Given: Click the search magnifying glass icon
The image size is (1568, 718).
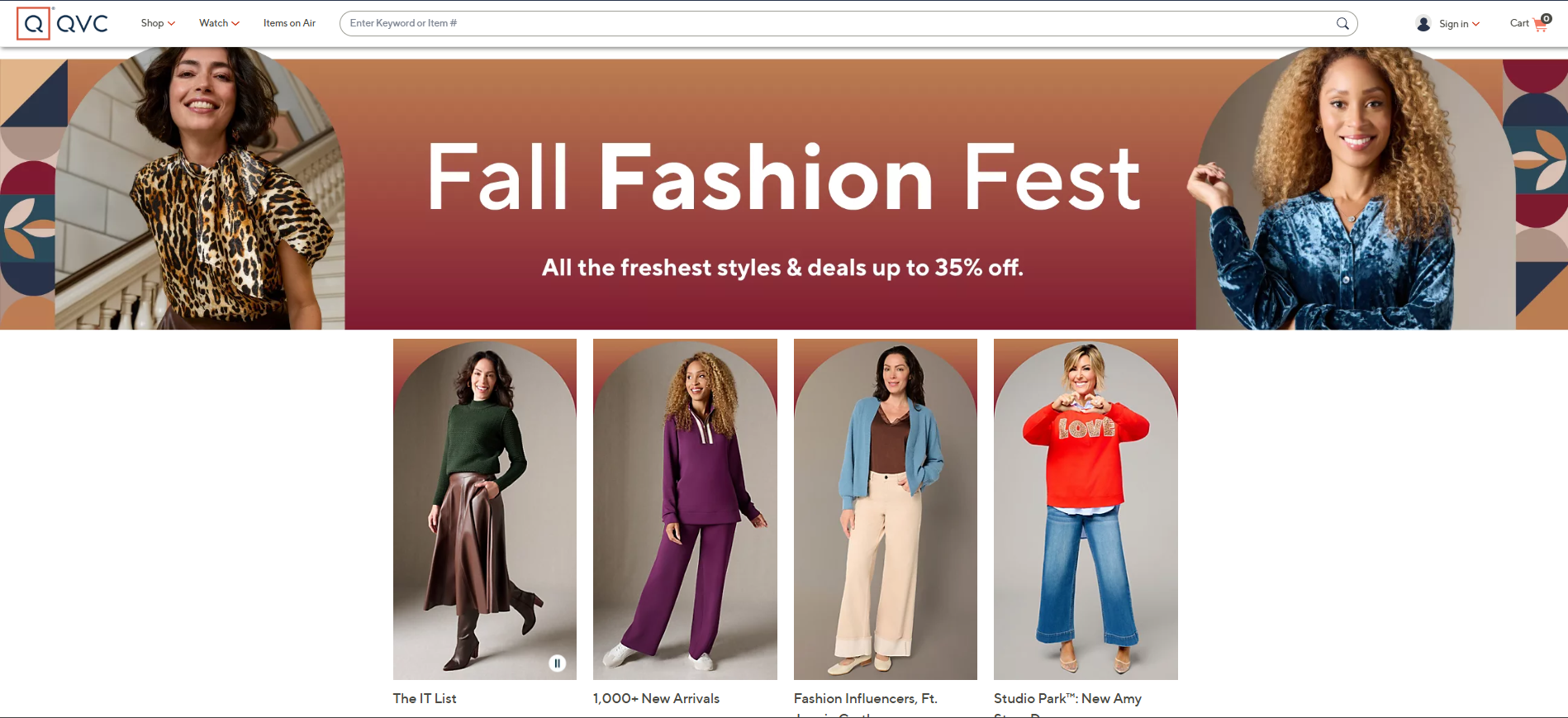Looking at the screenshot, I should 1342,23.
